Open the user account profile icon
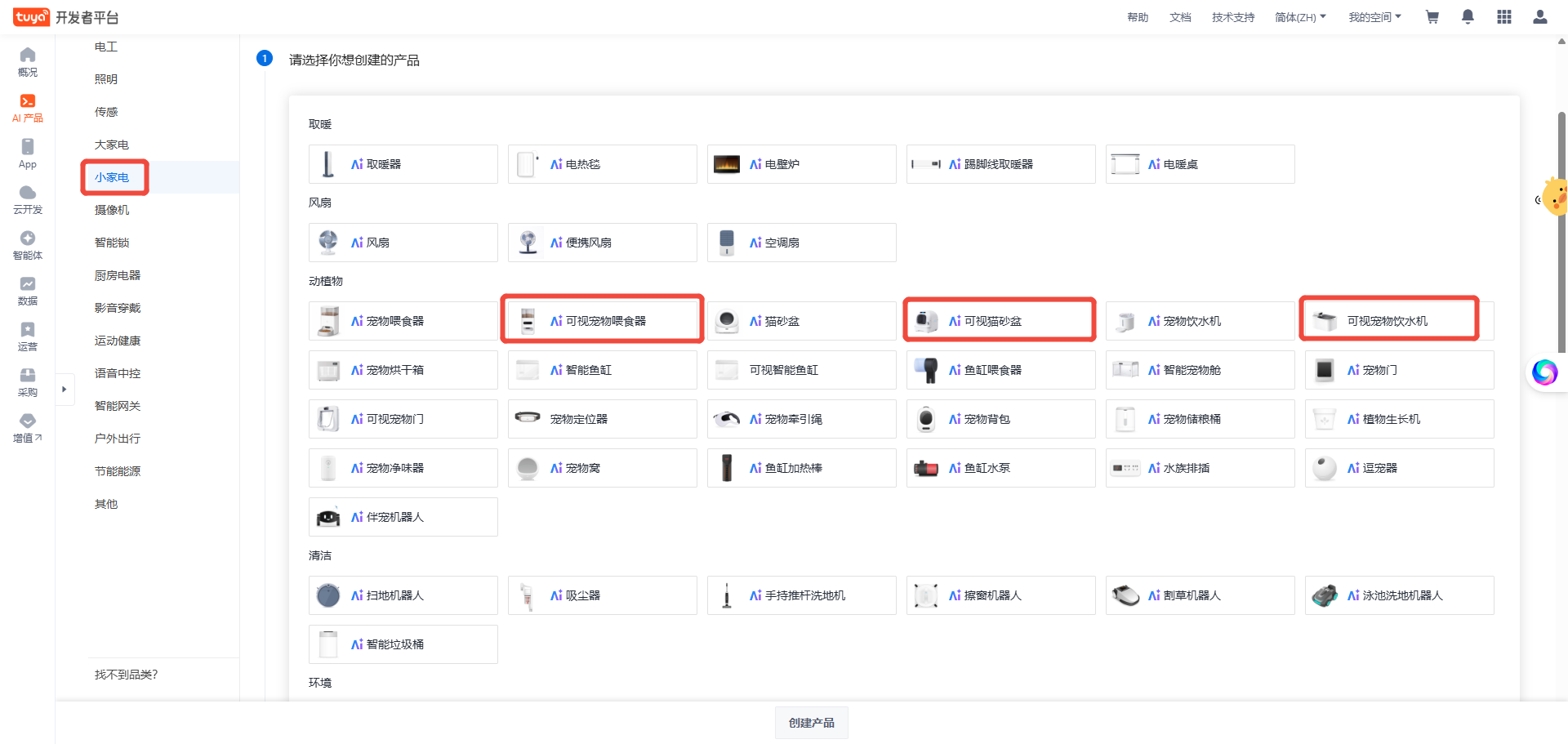This screenshot has height=744, width=1568. (x=1539, y=17)
